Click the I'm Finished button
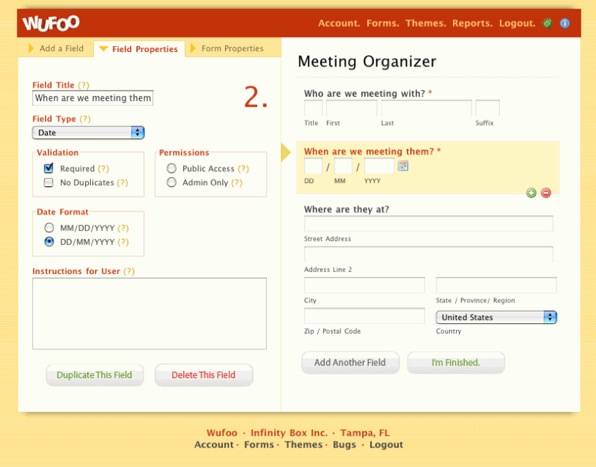Image resolution: width=596 pixels, height=467 pixels. 456,363
